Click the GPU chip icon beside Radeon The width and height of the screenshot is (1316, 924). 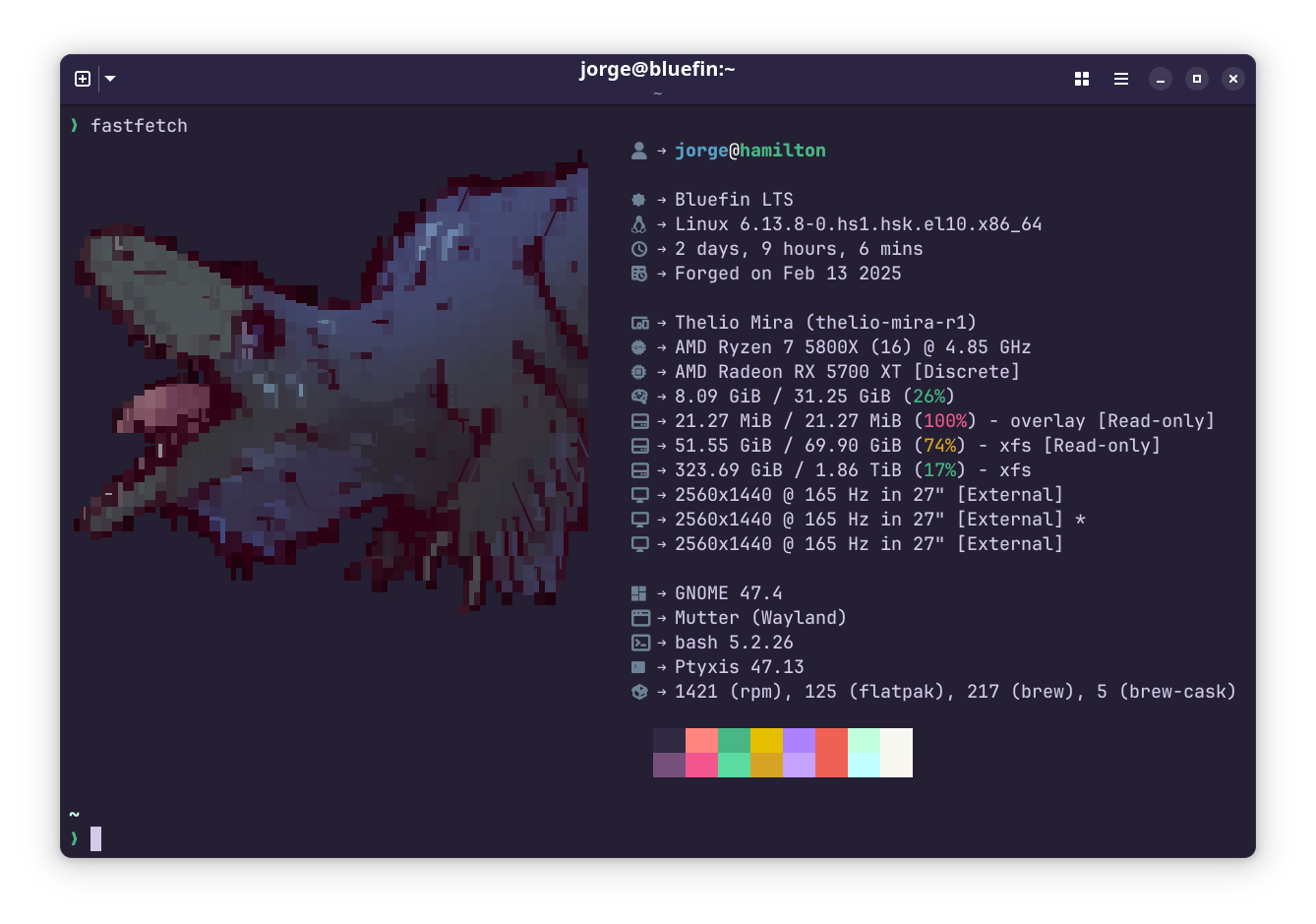pos(639,372)
